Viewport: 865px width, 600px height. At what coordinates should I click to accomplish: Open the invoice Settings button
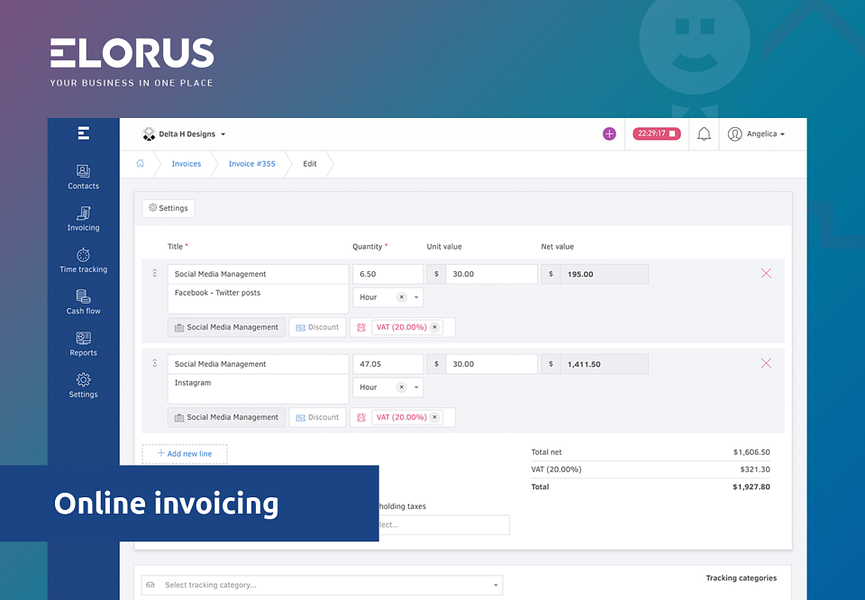[x=167, y=207]
